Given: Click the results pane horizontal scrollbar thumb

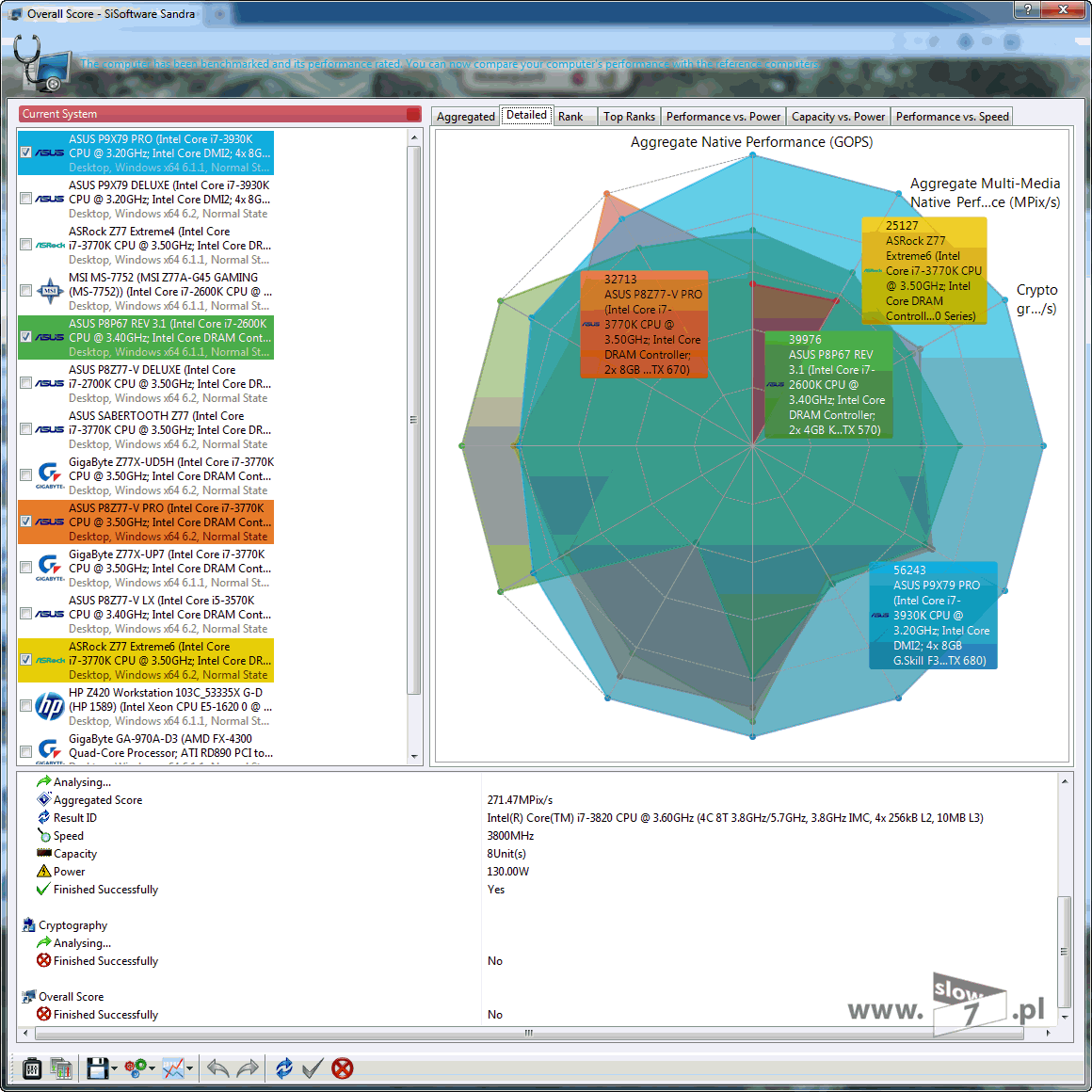Looking at the screenshot, I should pyautogui.click(x=529, y=1033).
